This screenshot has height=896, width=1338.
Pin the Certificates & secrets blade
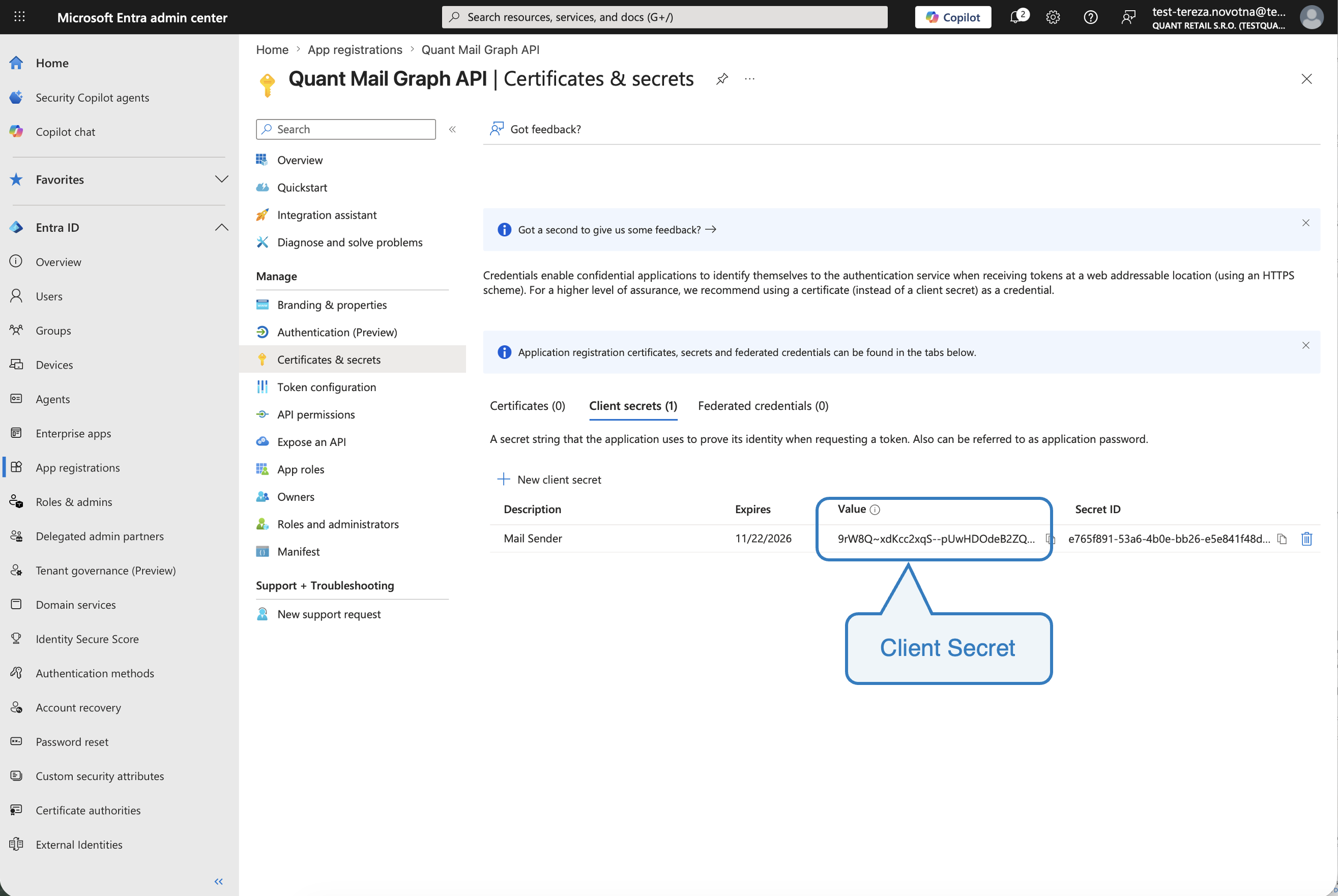tap(722, 79)
